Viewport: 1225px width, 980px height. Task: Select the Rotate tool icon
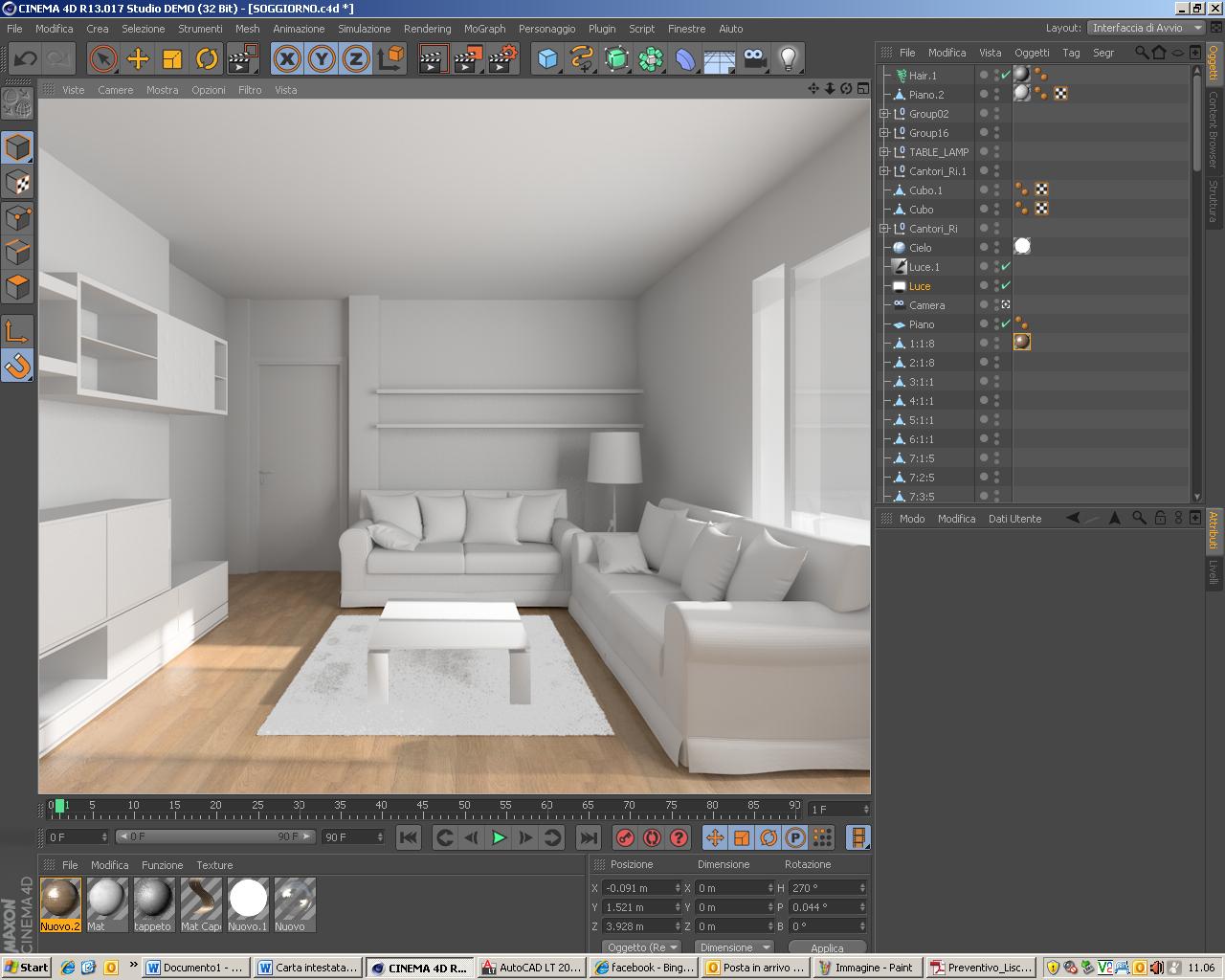click(207, 59)
